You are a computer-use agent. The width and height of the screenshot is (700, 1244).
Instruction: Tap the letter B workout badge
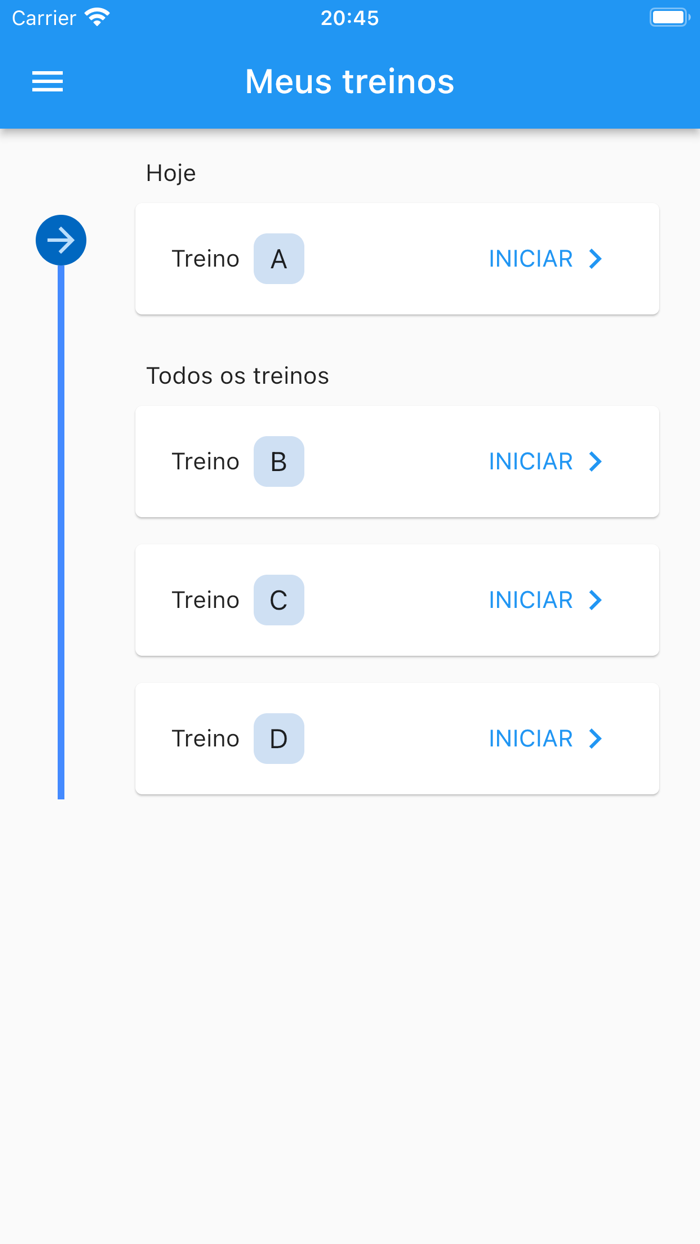click(278, 462)
